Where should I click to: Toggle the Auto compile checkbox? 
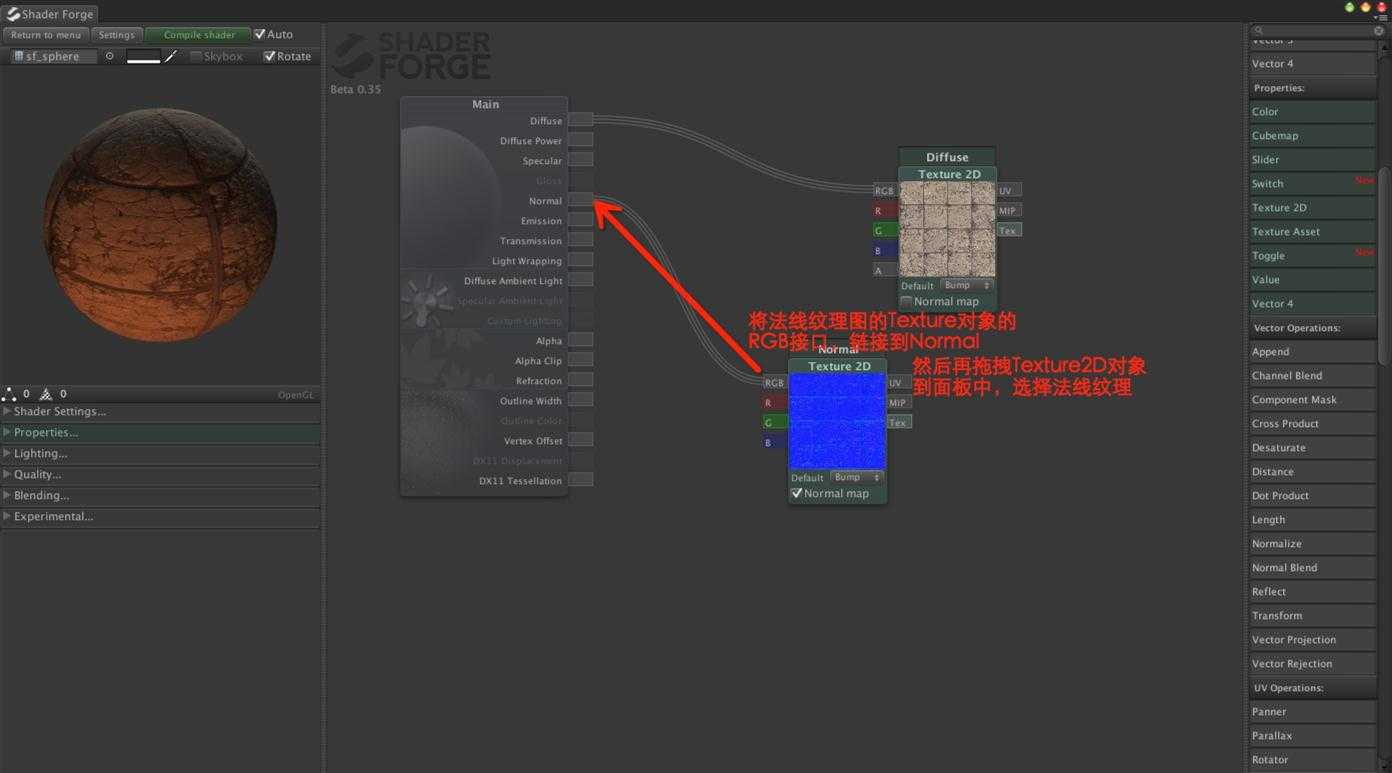tap(260, 34)
